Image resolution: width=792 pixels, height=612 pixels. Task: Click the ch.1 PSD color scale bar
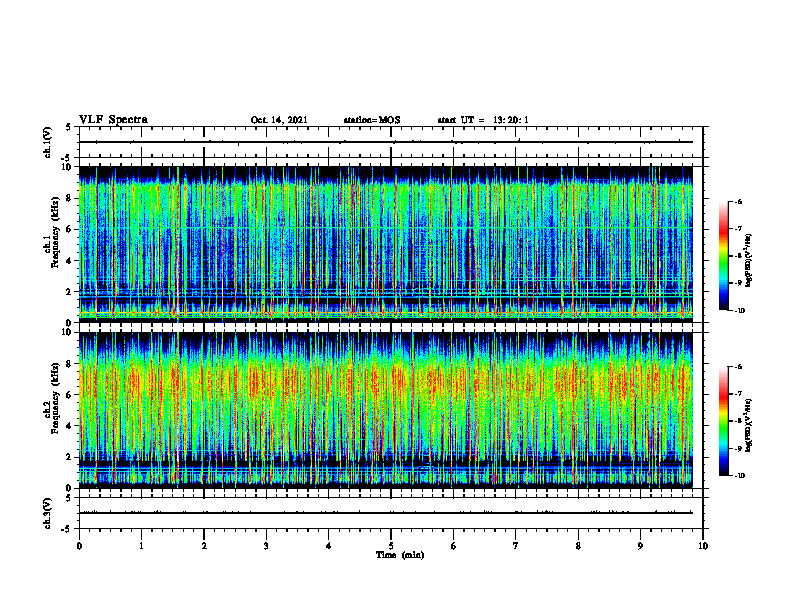723,256
